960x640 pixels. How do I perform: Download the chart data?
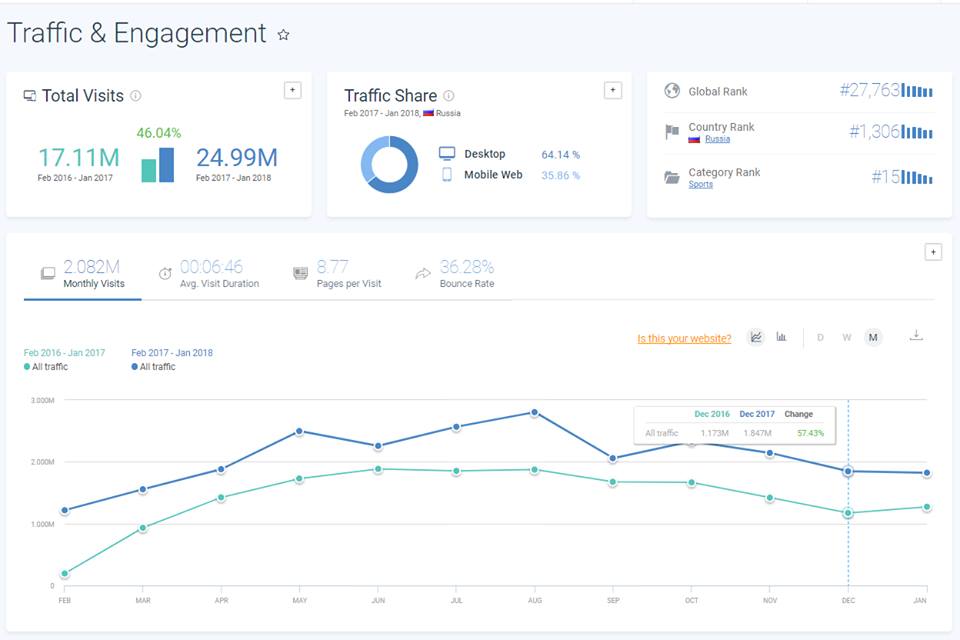[915, 336]
